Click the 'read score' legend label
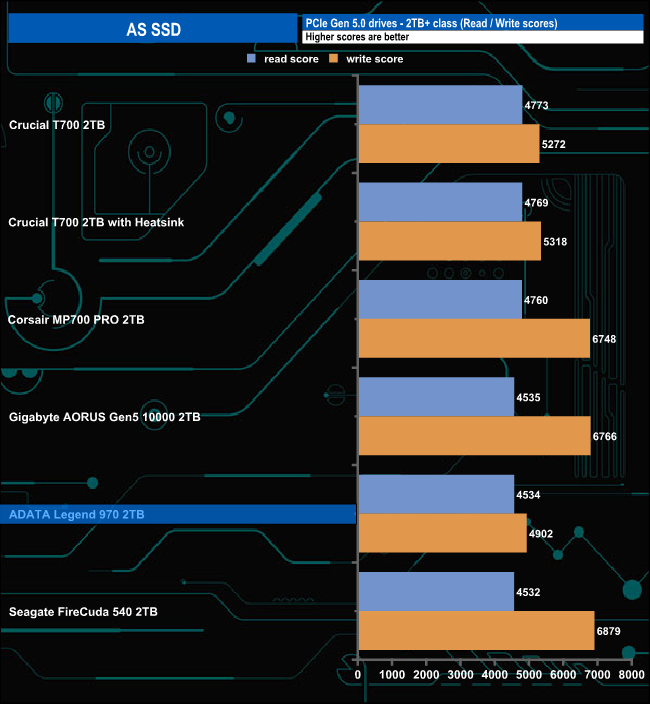This screenshot has width=650, height=704. [291, 59]
